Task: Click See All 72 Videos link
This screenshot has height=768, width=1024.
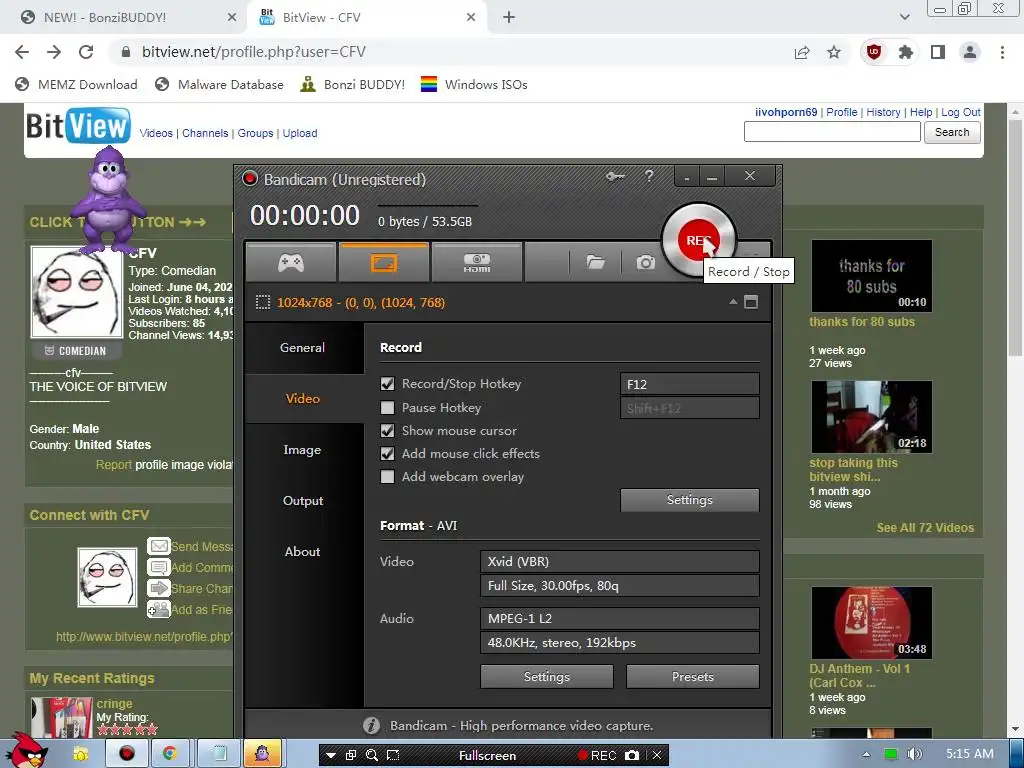Action: click(x=925, y=528)
